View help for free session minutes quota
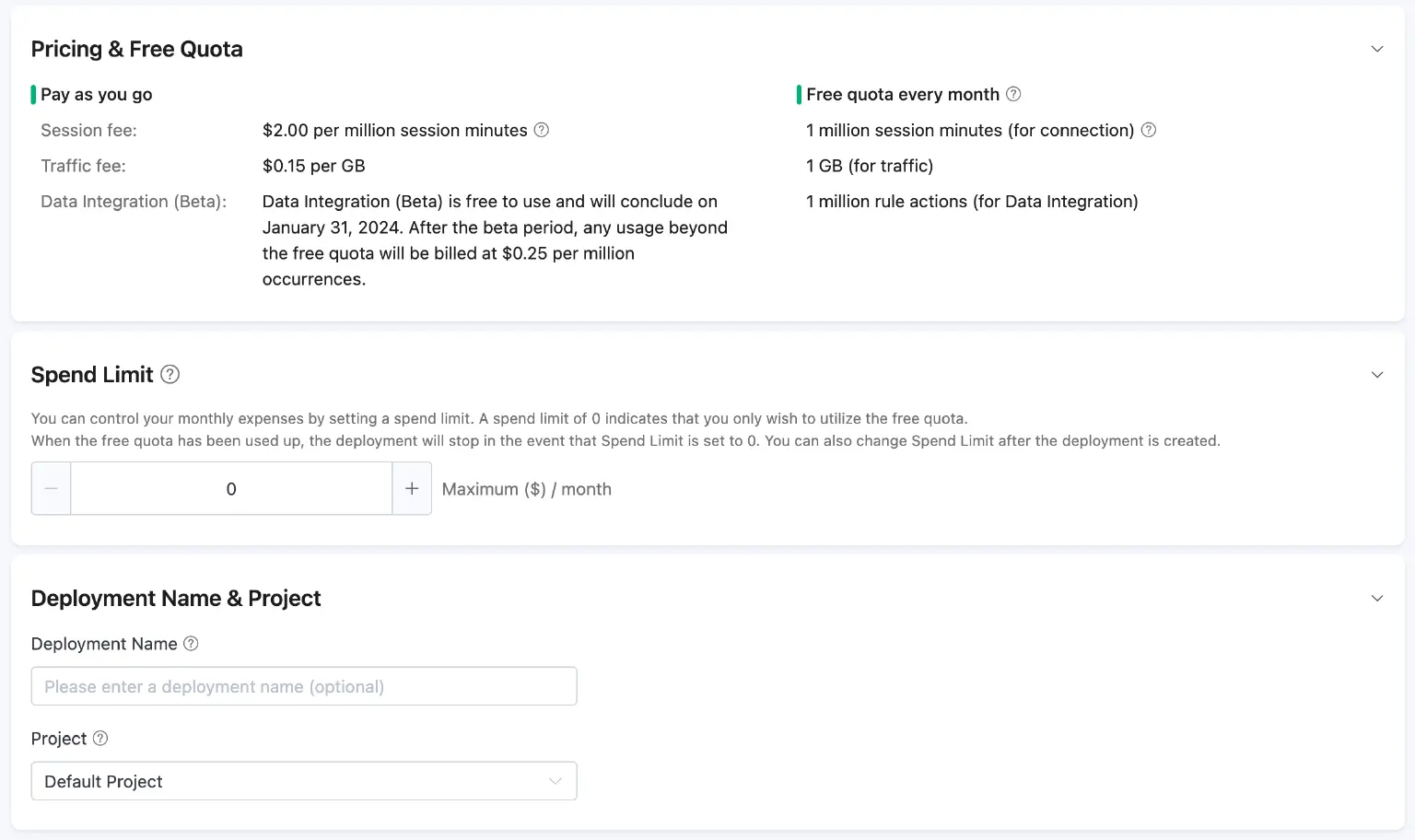This screenshot has height=840, width=1415. (1149, 130)
